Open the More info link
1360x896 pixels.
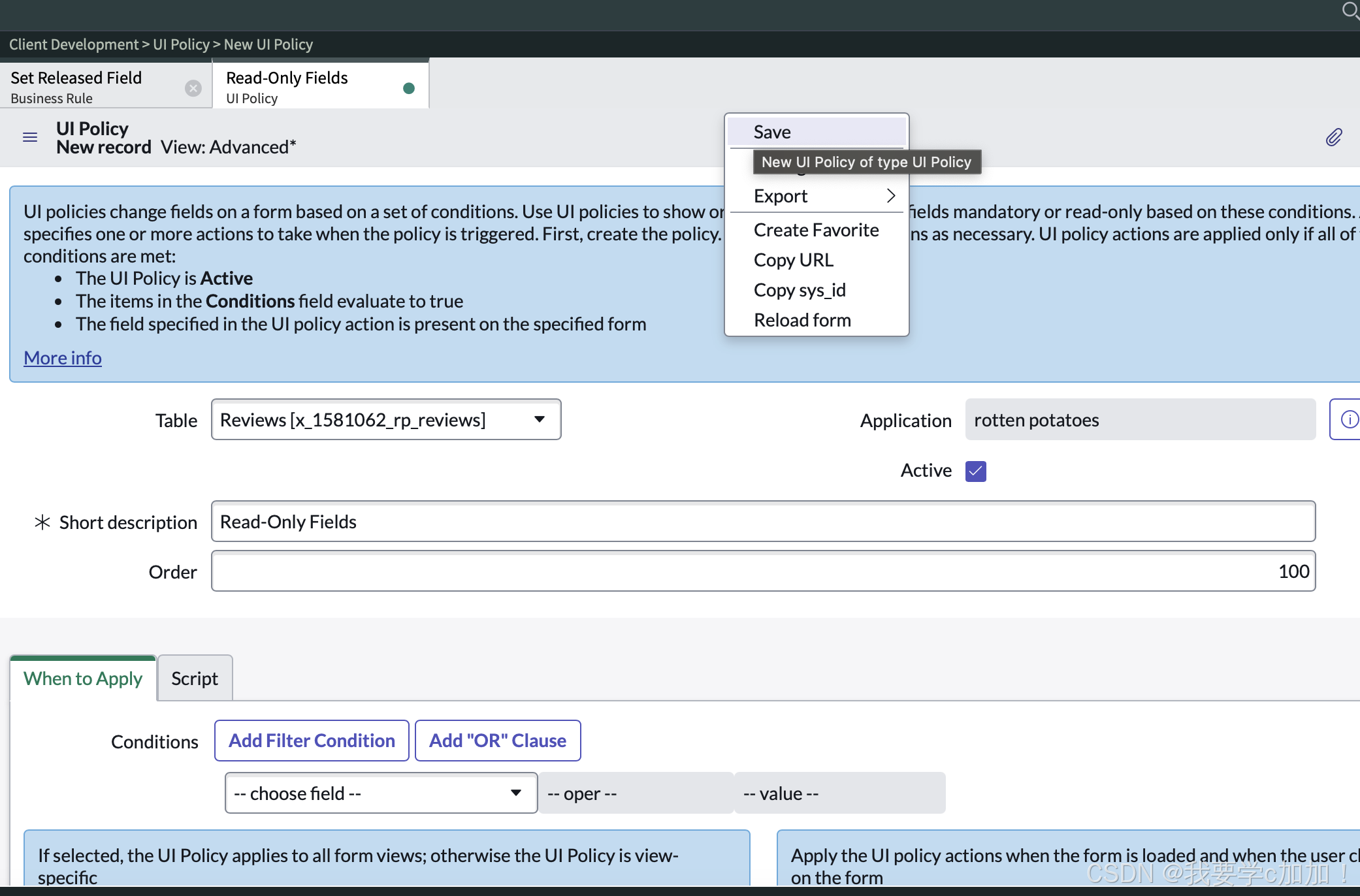tap(63, 358)
